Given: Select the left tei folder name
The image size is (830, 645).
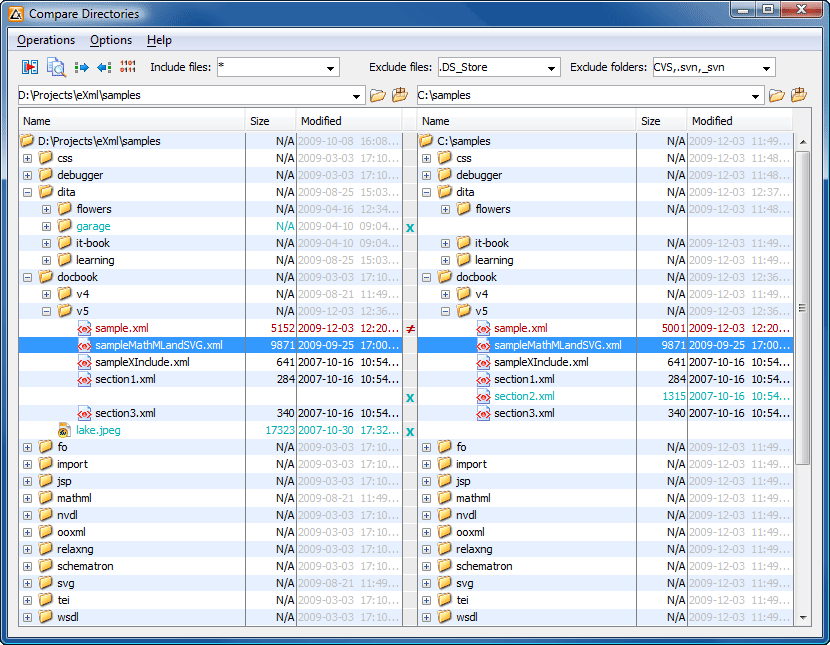Looking at the screenshot, I should (64, 600).
